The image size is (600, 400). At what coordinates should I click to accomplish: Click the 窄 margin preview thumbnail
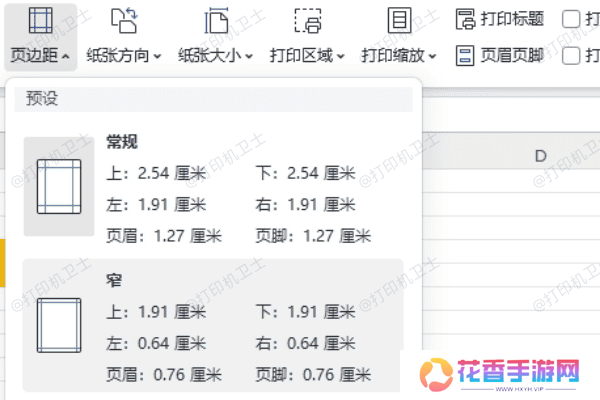59,325
